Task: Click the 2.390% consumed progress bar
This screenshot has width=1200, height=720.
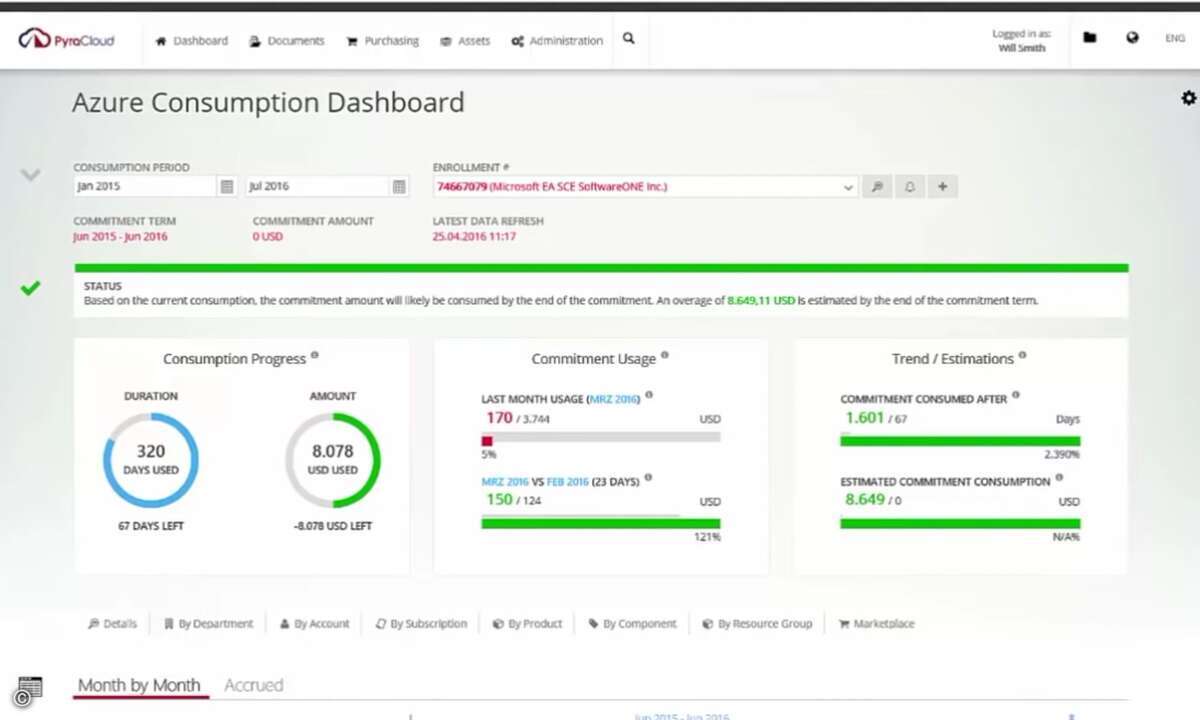Action: [960, 440]
